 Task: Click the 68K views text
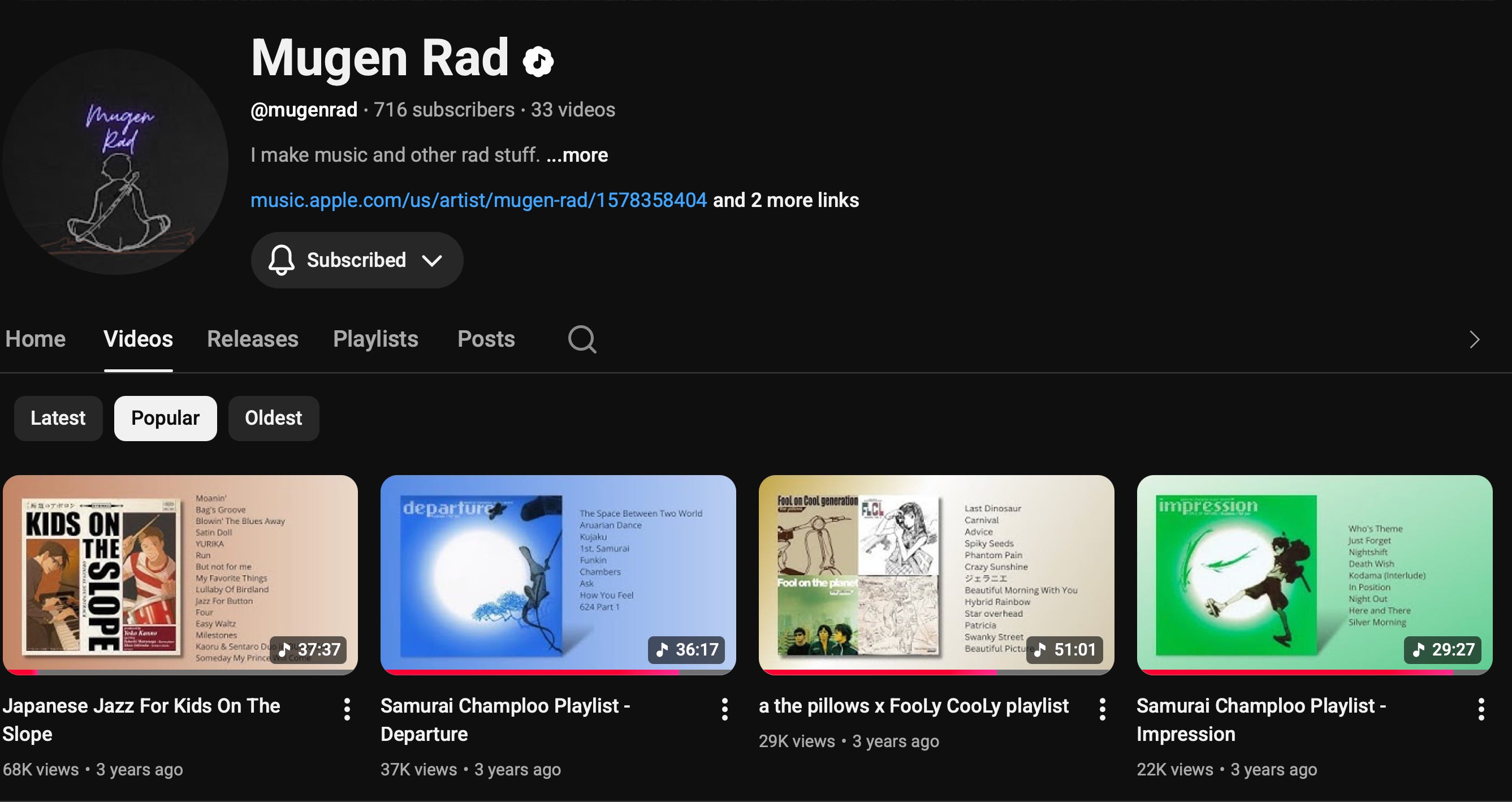41,769
